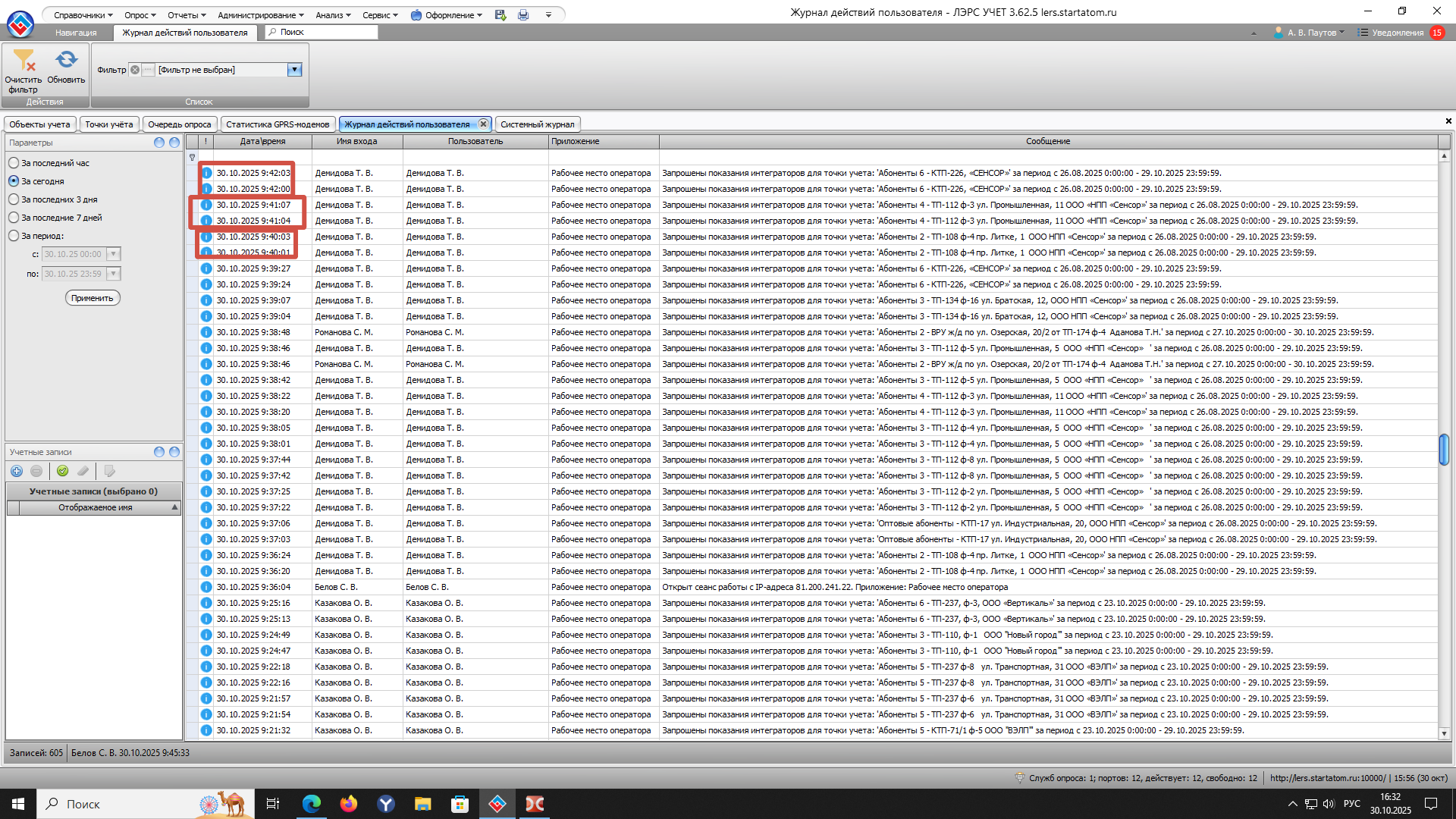Select the За период radio option
The width and height of the screenshot is (1456, 819).
tap(14, 236)
